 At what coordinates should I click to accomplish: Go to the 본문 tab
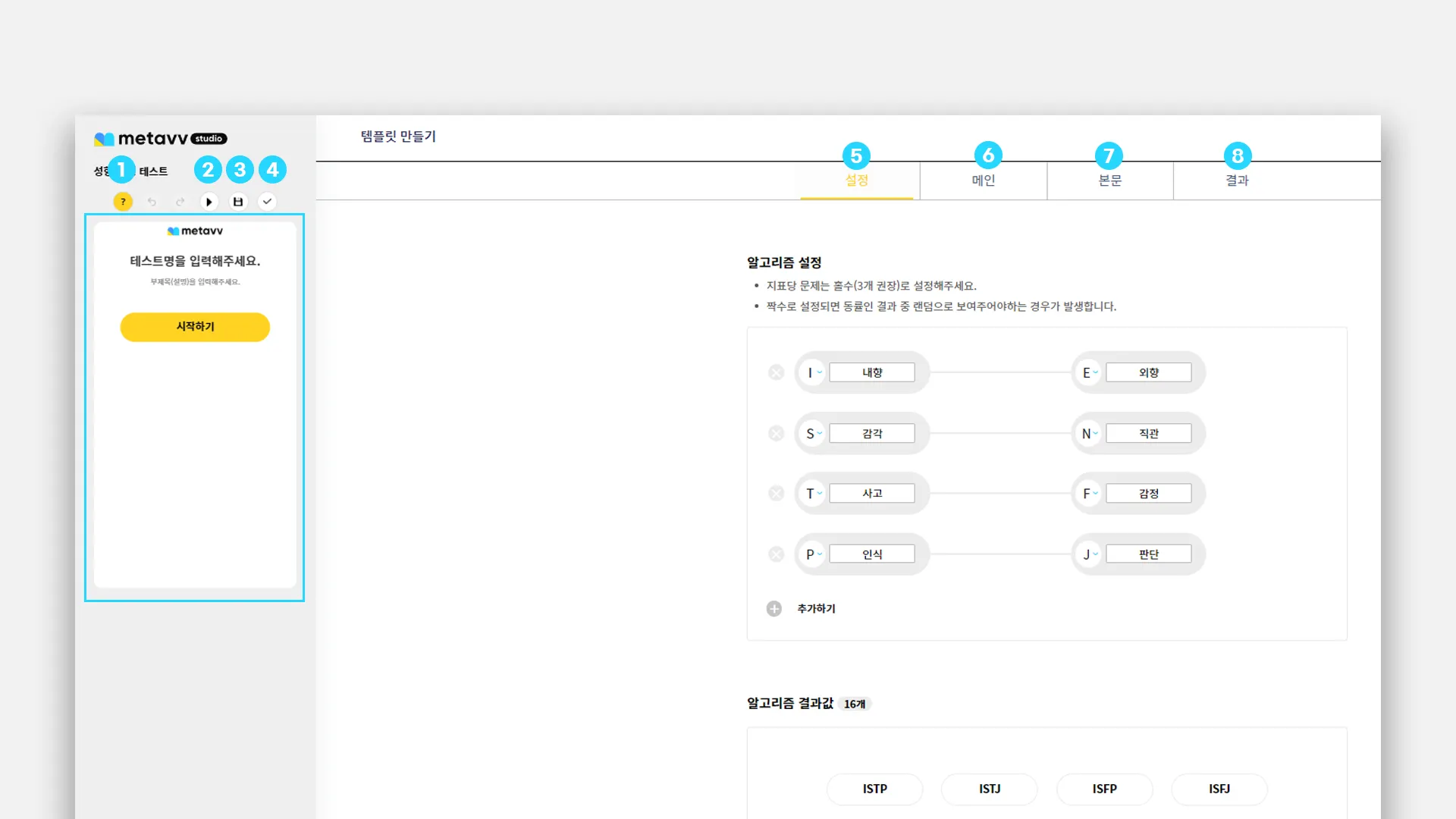pos(1110,180)
